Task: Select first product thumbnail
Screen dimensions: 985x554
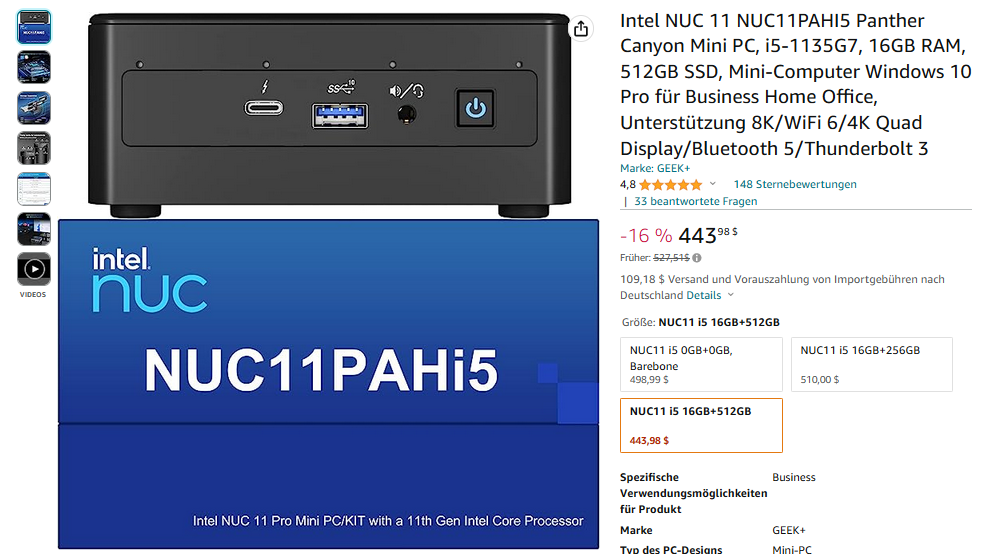Action: point(34,27)
